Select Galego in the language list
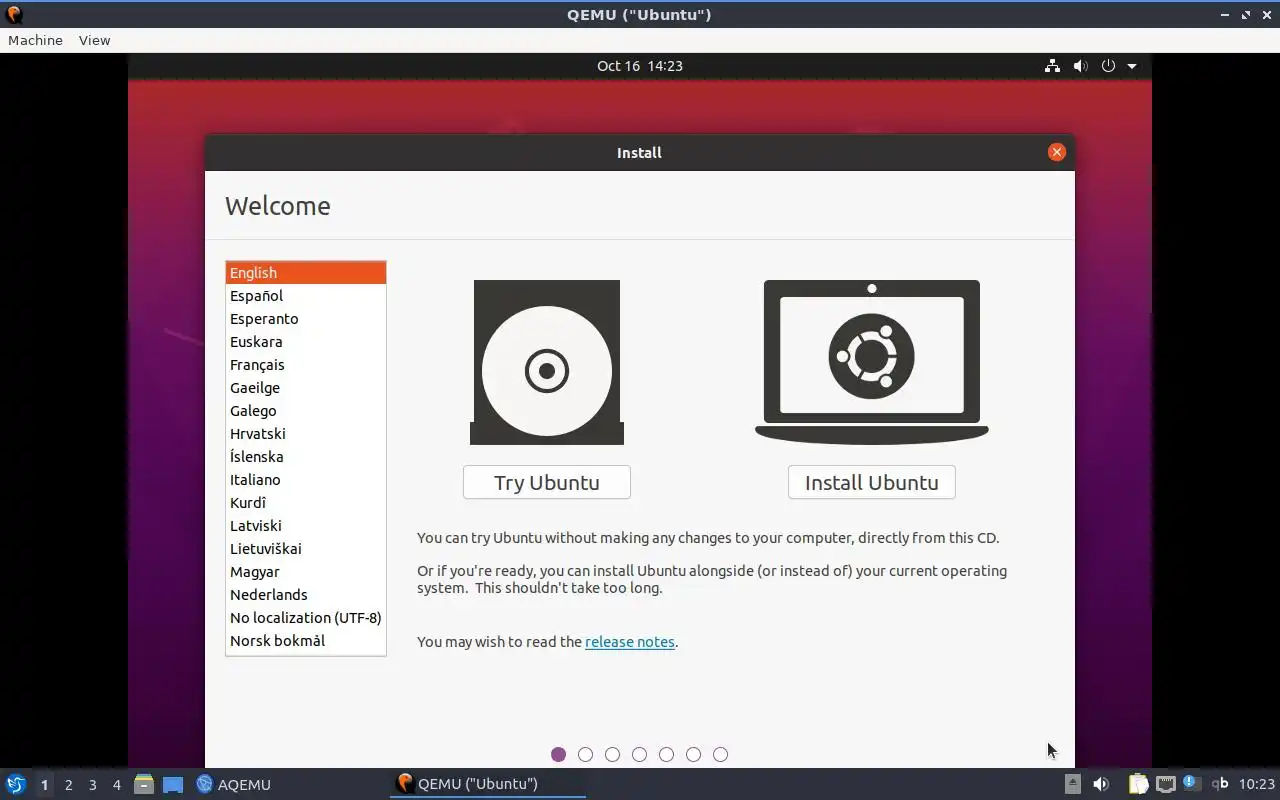 [306, 411]
